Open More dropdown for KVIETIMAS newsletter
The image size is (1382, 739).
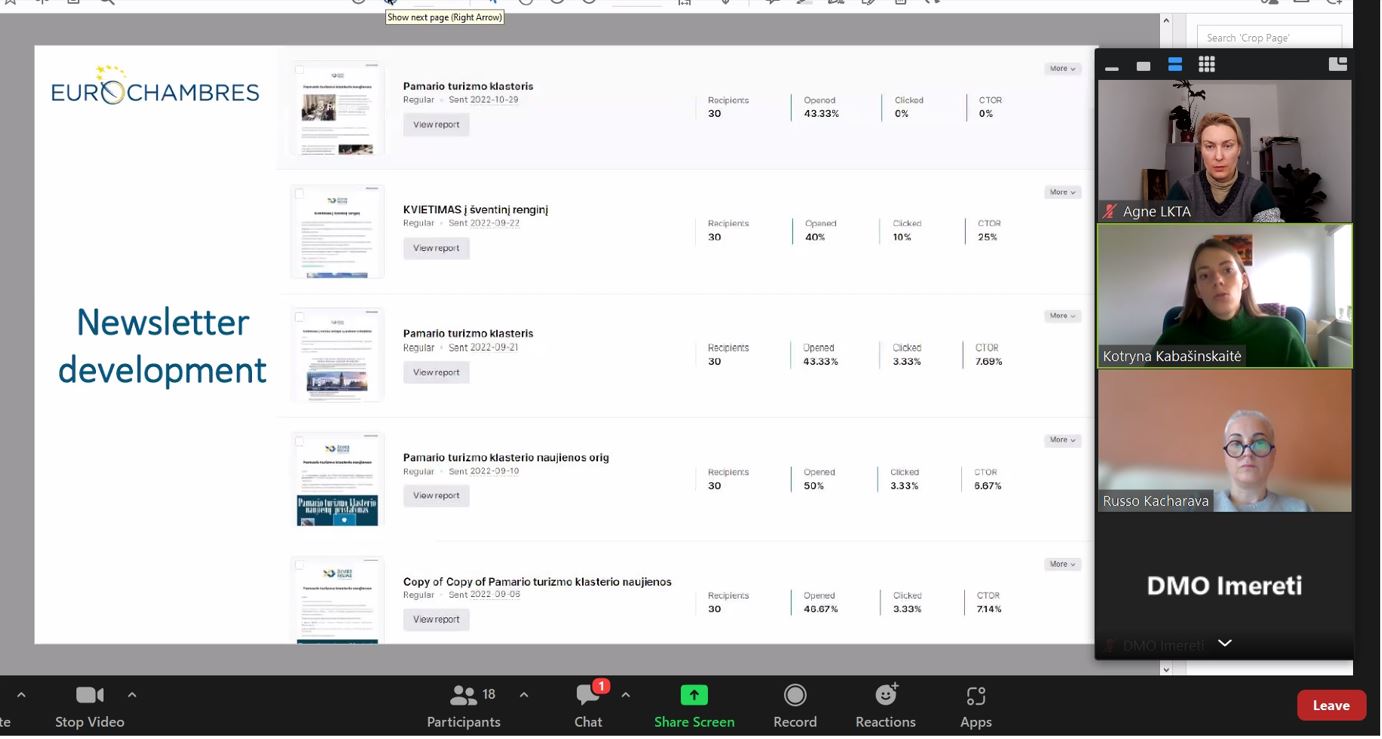[x=1062, y=192]
